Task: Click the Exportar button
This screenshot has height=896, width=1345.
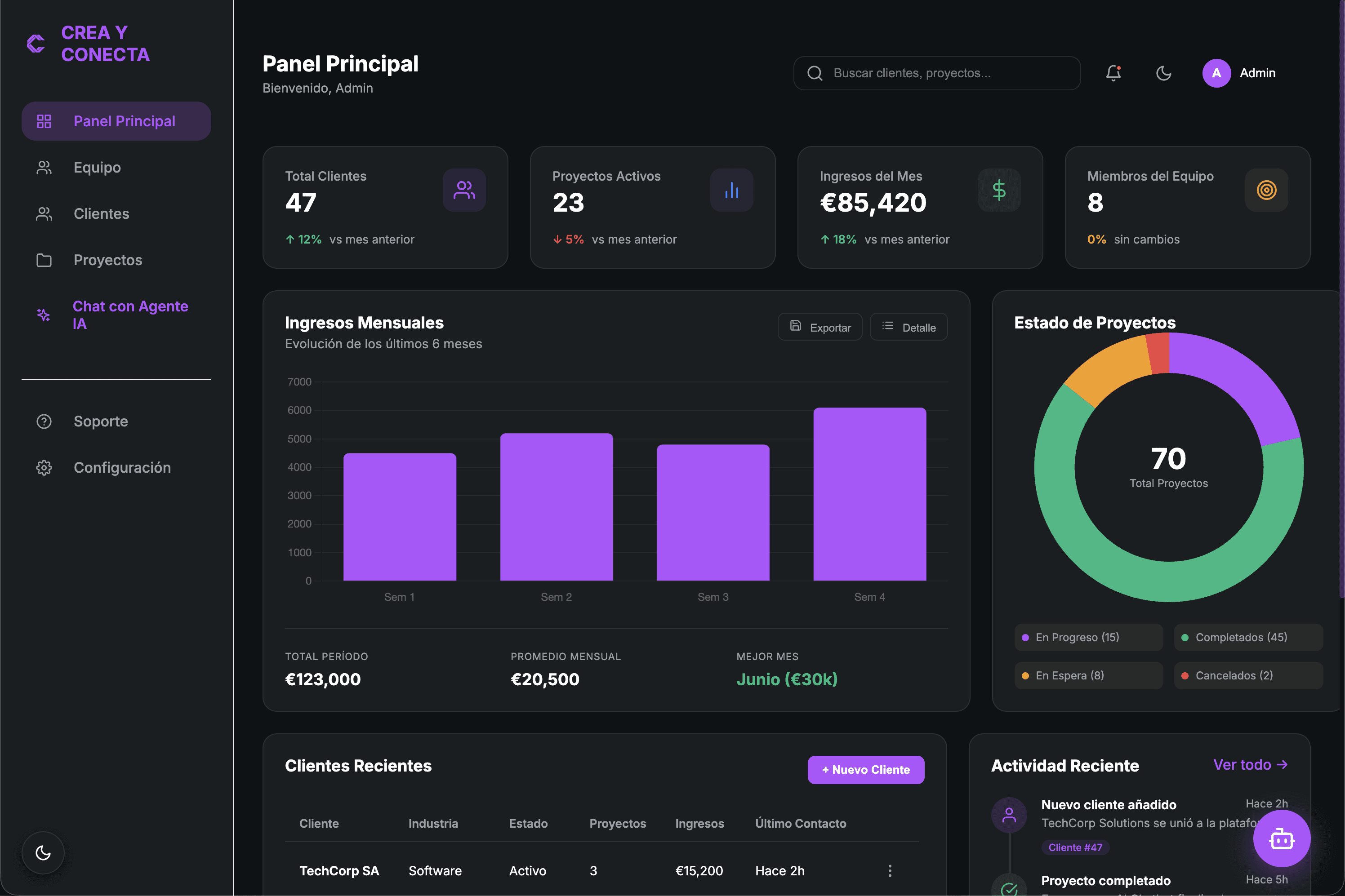Action: coord(819,327)
